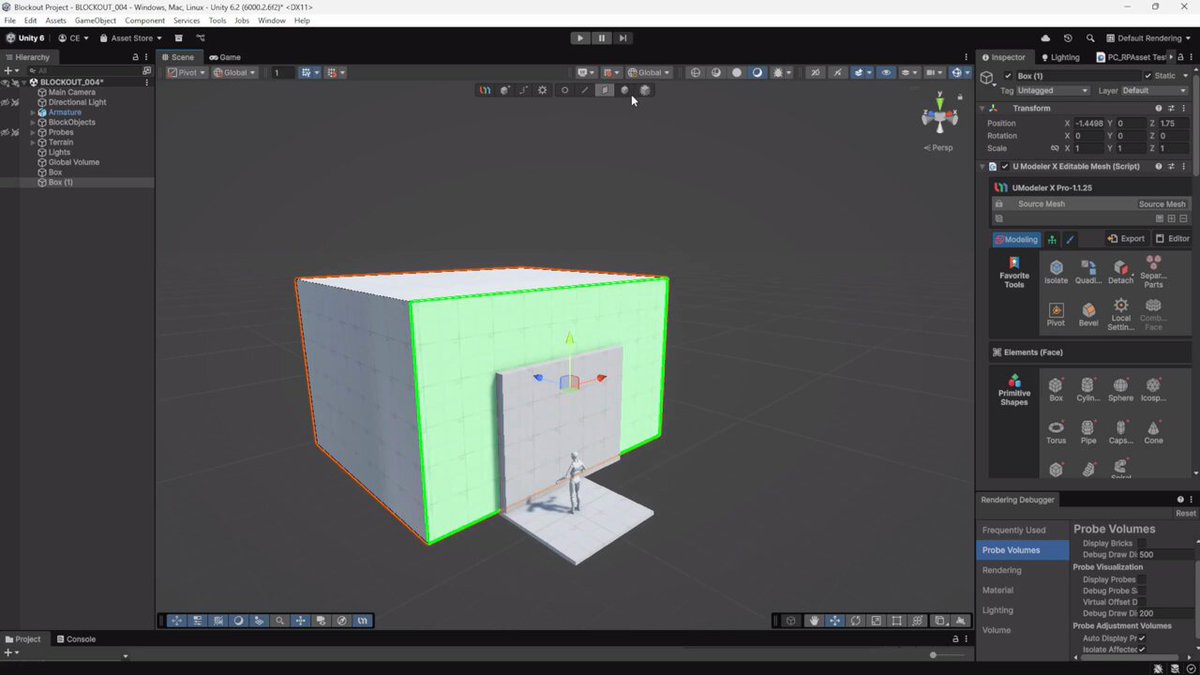This screenshot has height=675, width=1200.
Task: Open Local Settings tool
Action: tap(1121, 314)
